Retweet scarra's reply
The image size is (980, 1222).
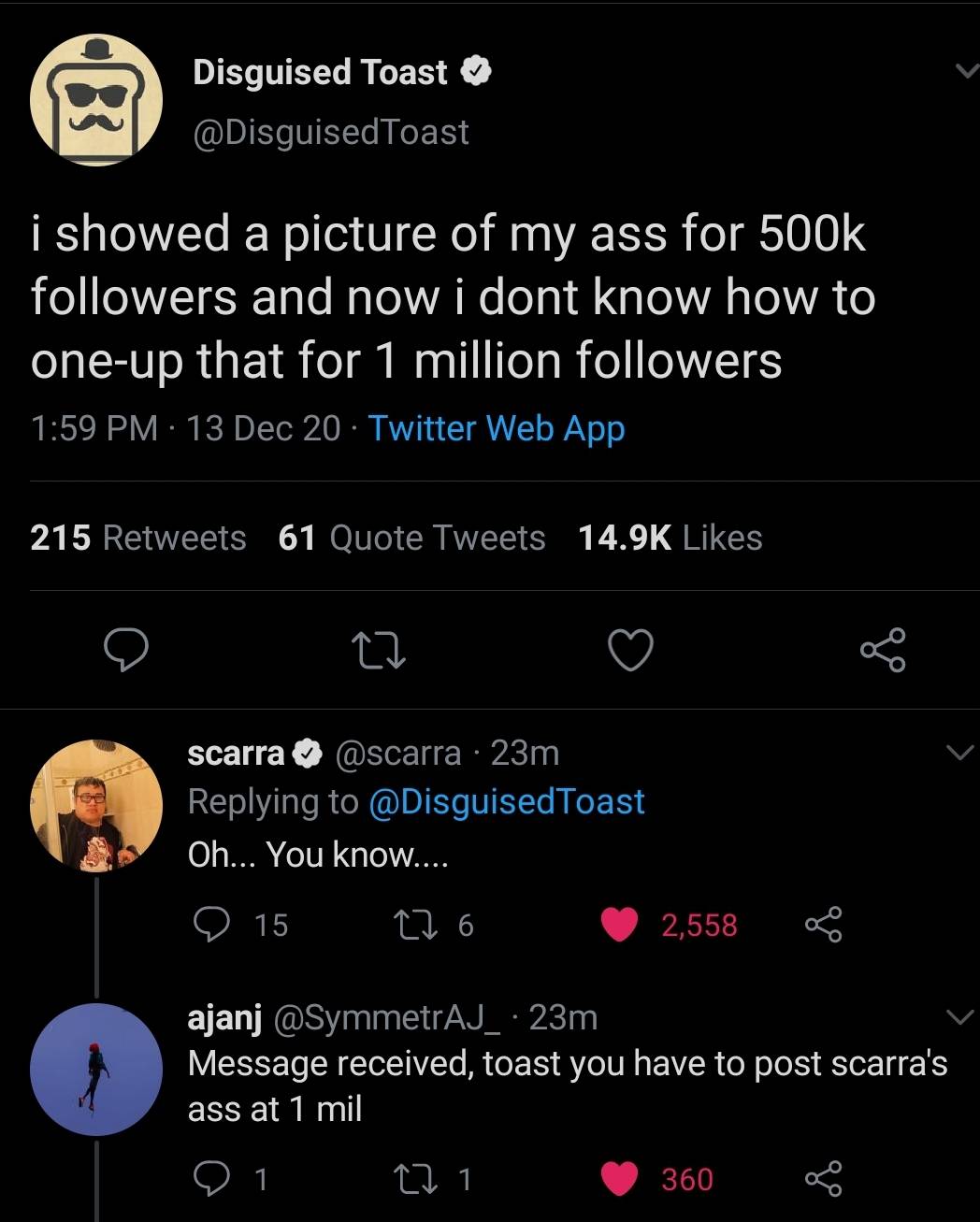[435, 925]
